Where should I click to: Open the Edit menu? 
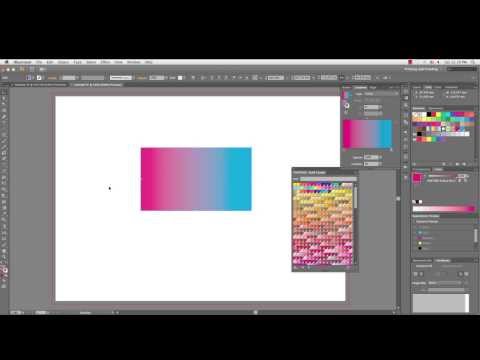(50, 62)
